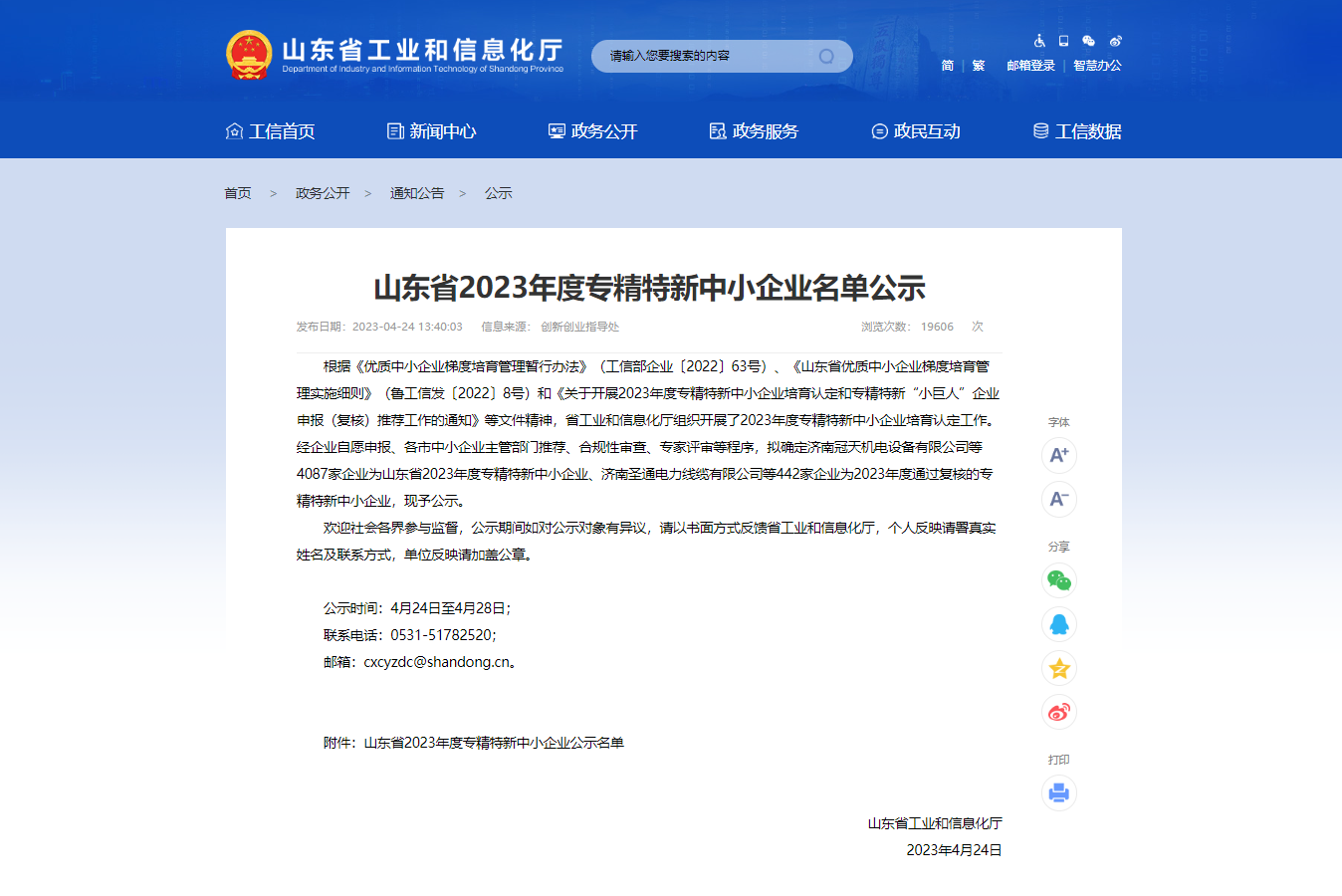Click news icon beside 新闻中心

(x=395, y=130)
